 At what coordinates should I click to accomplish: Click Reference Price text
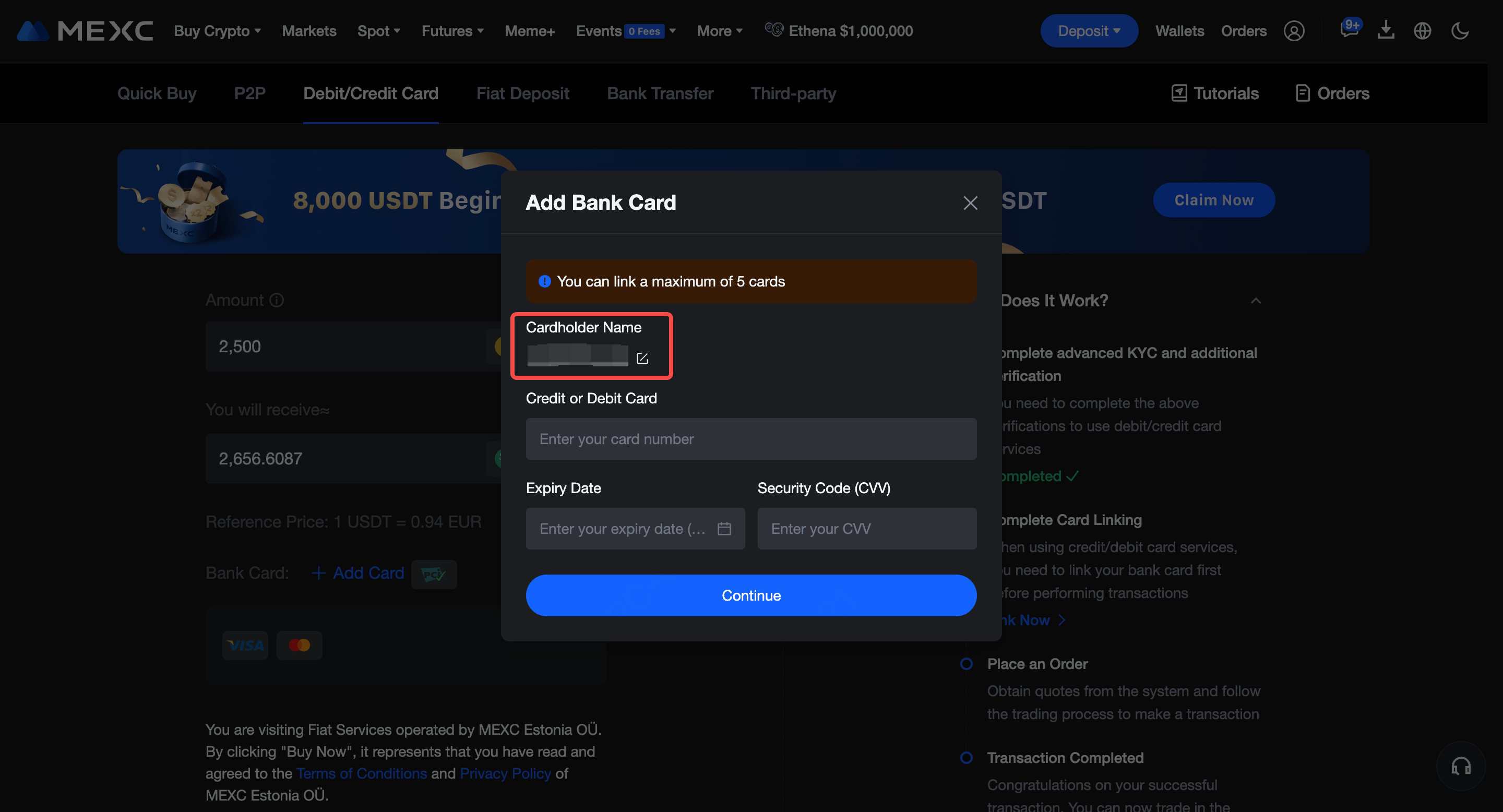(343, 521)
